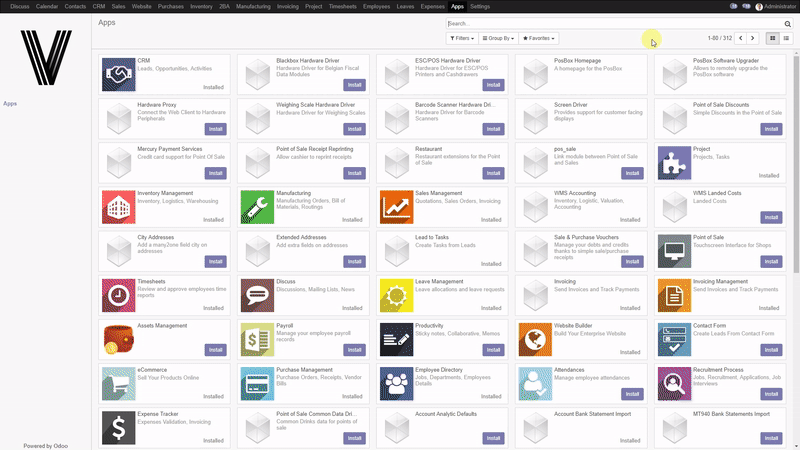Screen dimensions: 800x450
Task: Install the Point of Sale app
Action: [771, 262]
